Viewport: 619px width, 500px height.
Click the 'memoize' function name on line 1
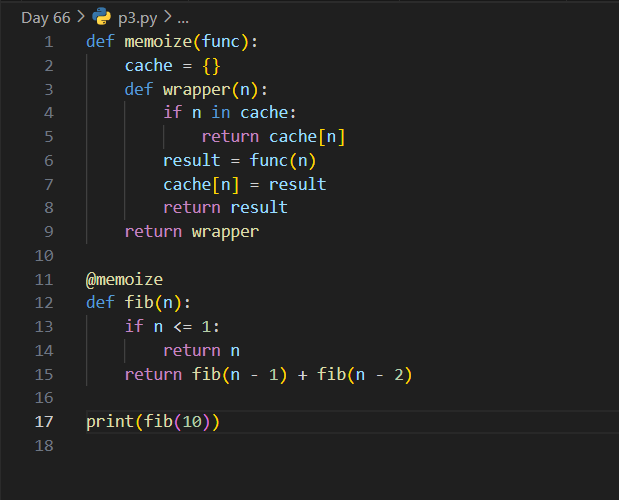158,42
